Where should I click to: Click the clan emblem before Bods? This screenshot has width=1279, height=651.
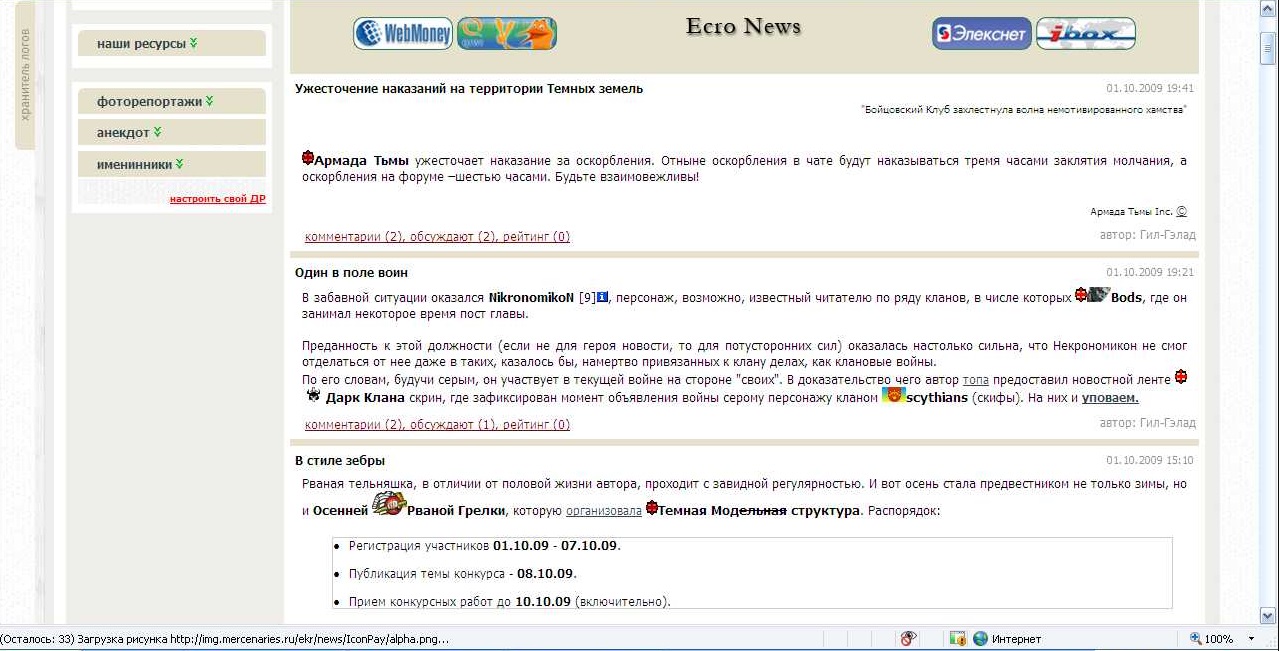point(1099,295)
